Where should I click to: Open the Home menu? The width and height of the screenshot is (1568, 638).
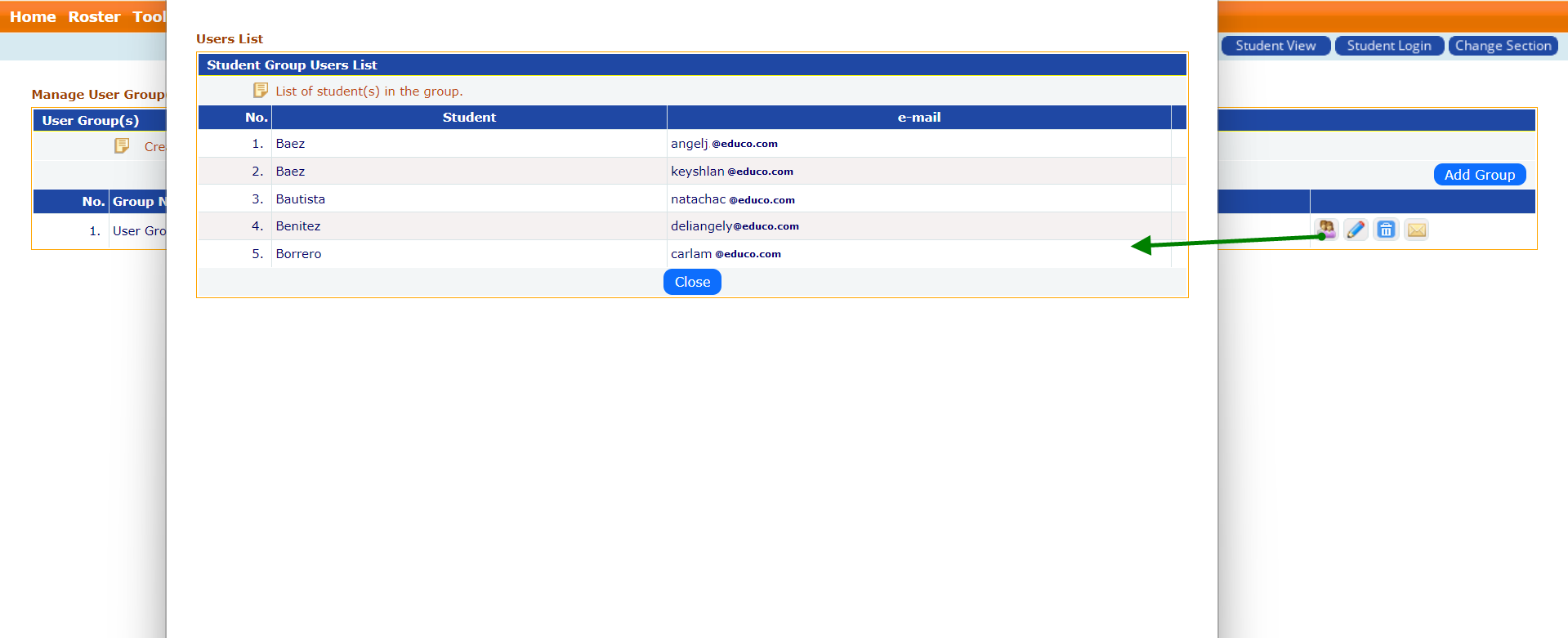pyautogui.click(x=33, y=17)
